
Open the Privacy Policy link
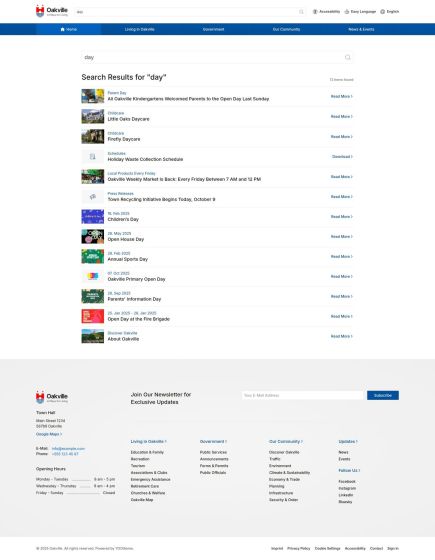click(x=299, y=548)
